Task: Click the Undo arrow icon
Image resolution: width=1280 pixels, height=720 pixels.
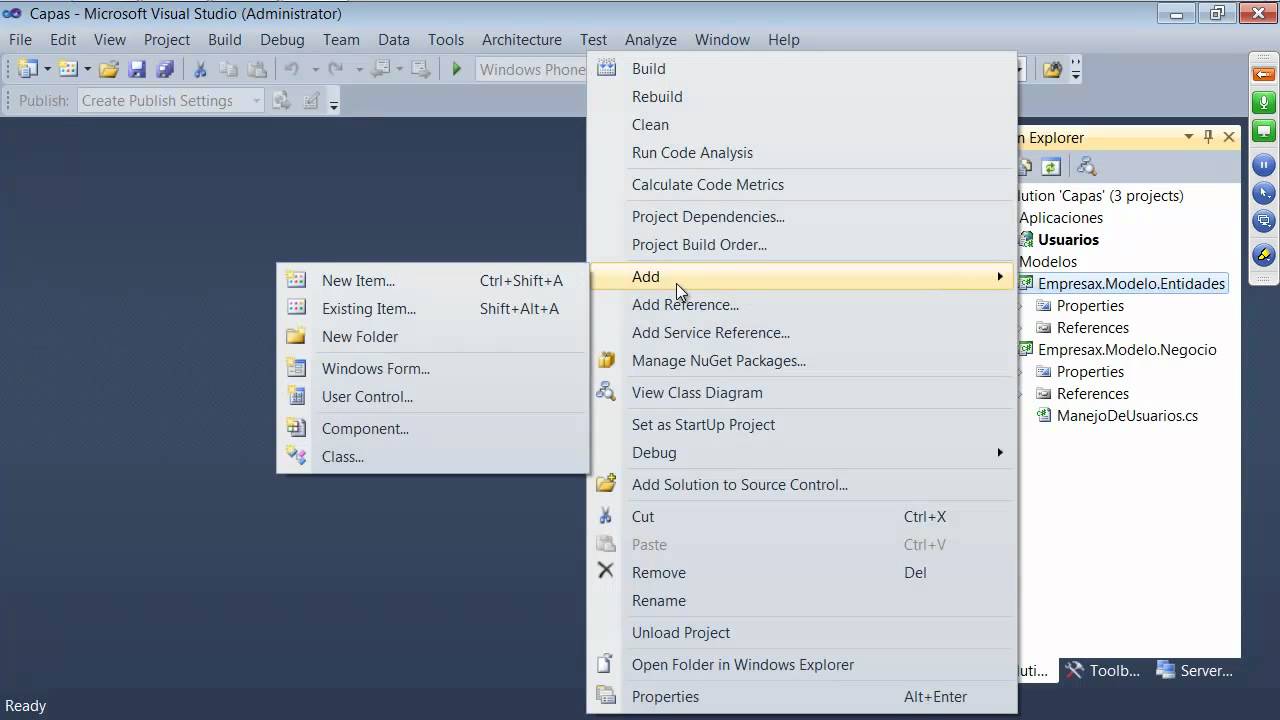Action: [292, 69]
